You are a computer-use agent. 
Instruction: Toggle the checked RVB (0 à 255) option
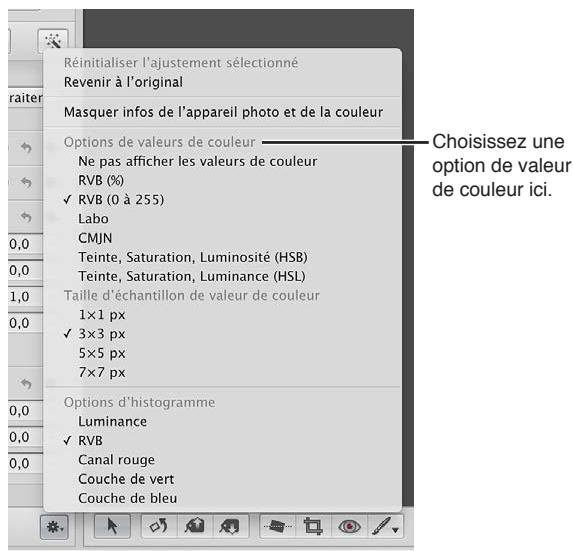click(222, 200)
